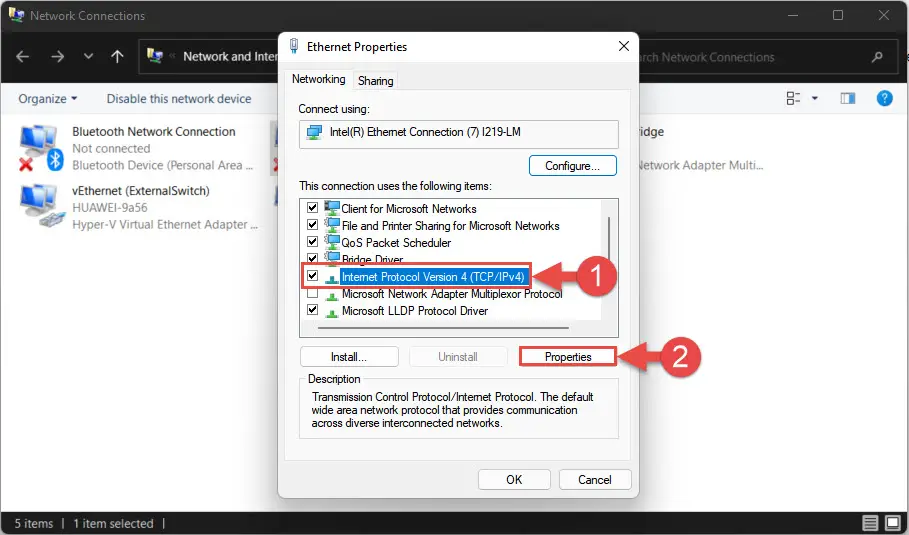This screenshot has width=909, height=535.
Task: Click vEthernet (ExternalSwitch) name
Action: (140, 191)
